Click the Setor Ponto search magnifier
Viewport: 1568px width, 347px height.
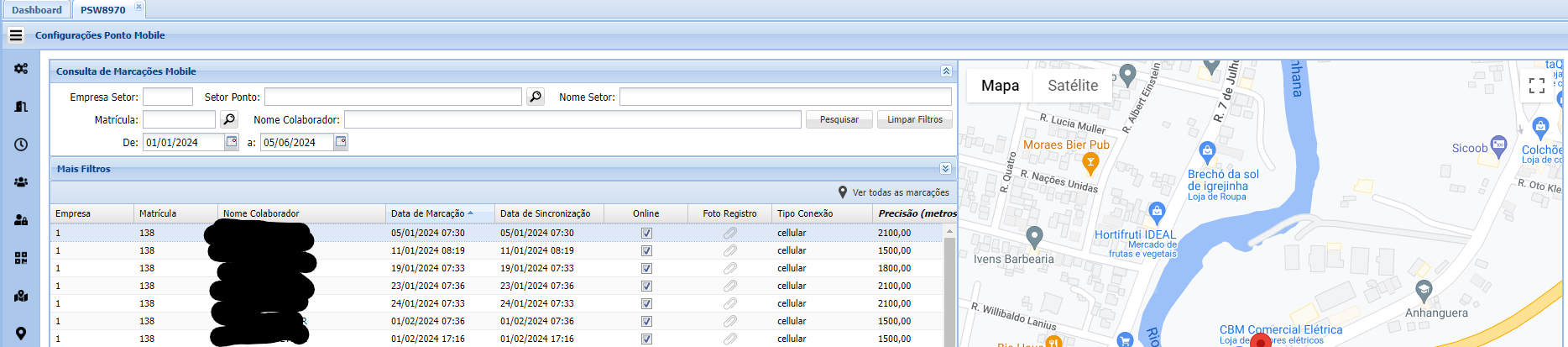coord(535,97)
